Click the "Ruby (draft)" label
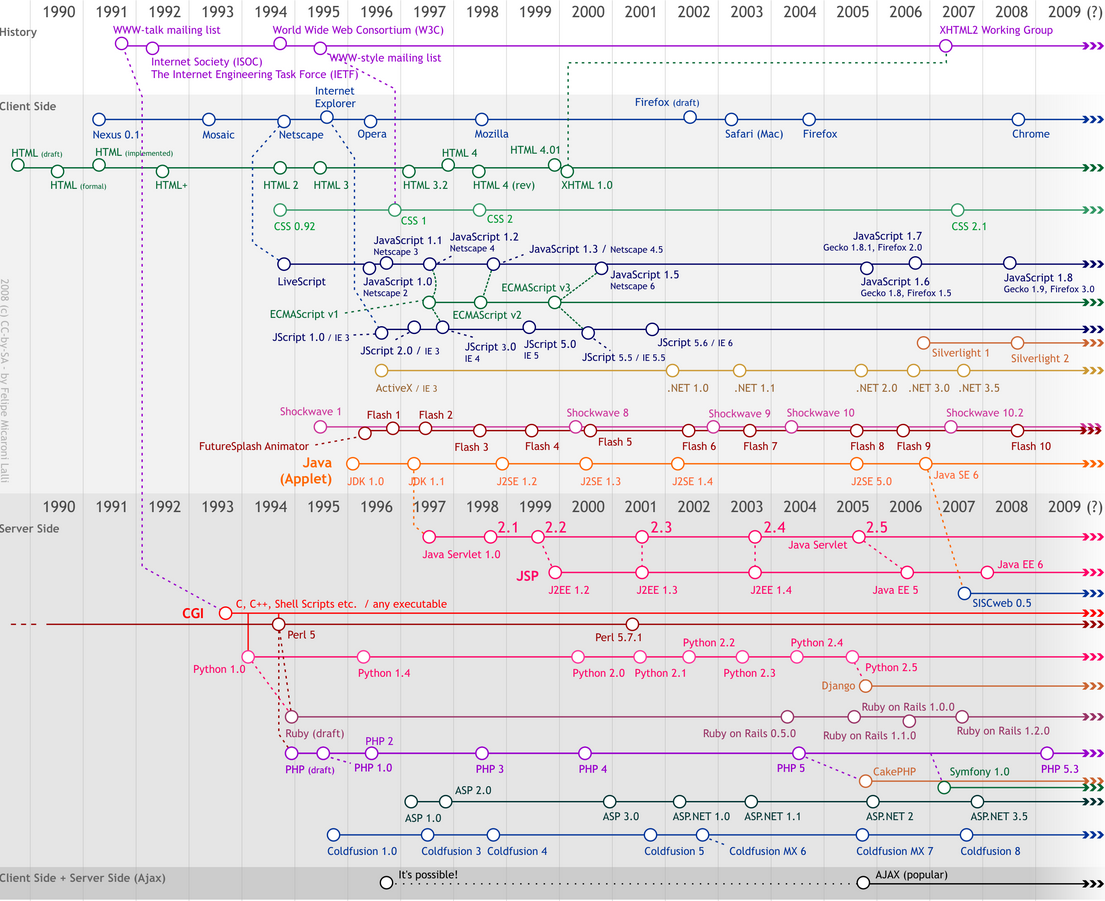1105x901 pixels. (x=314, y=734)
